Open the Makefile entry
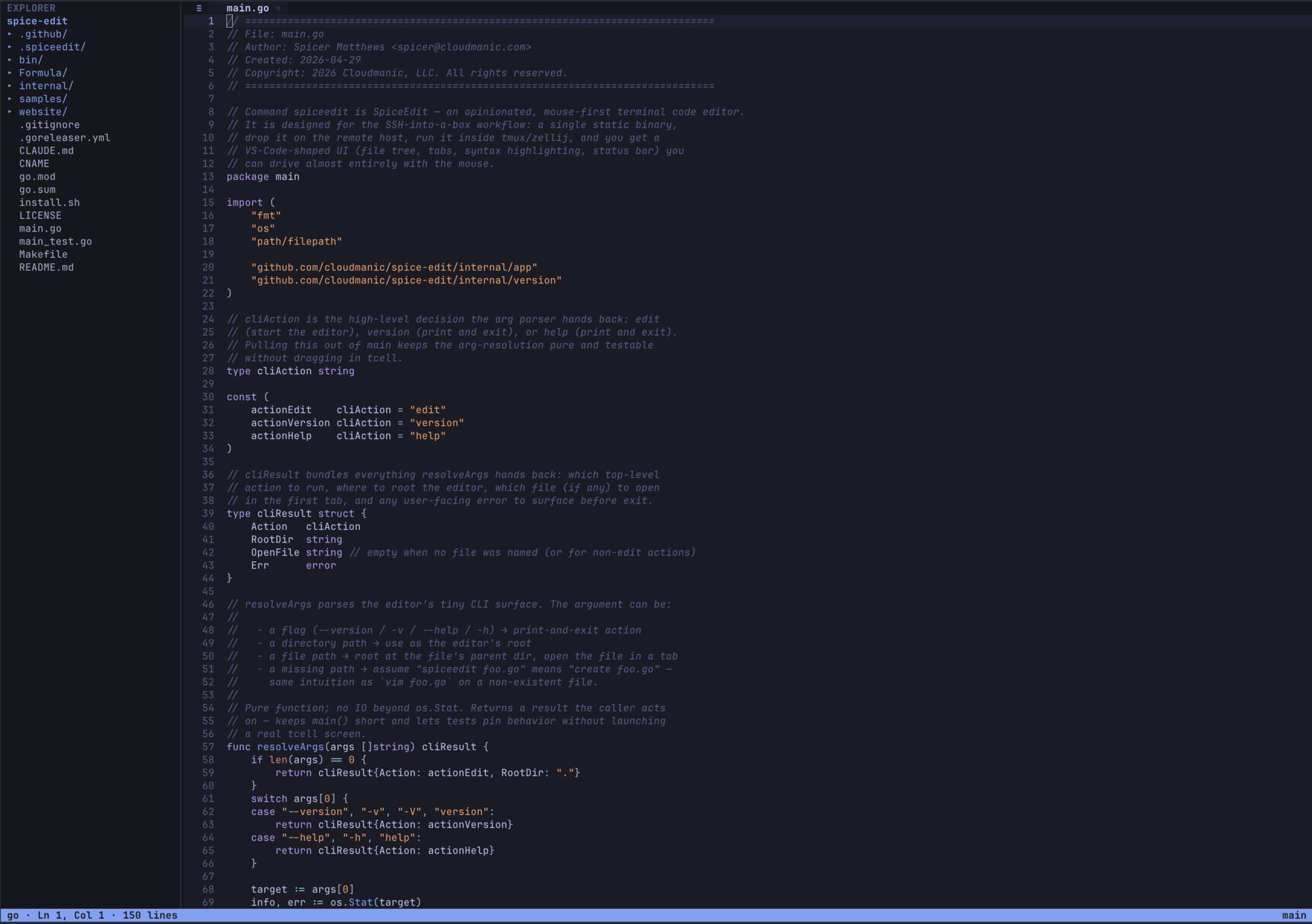Image resolution: width=1312 pixels, height=924 pixels. [43, 254]
